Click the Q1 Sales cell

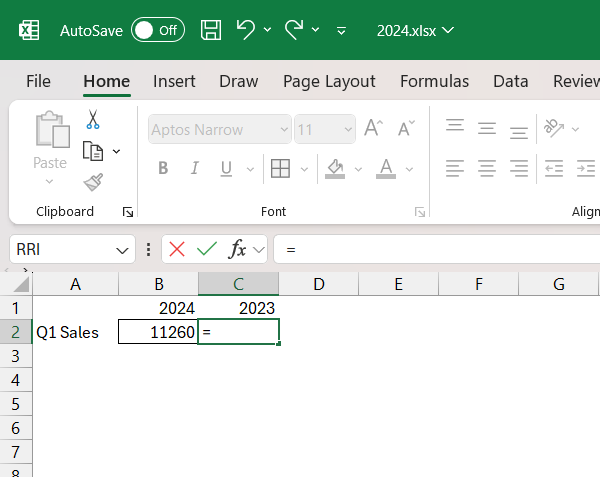pyautogui.click(x=75, y=332)
